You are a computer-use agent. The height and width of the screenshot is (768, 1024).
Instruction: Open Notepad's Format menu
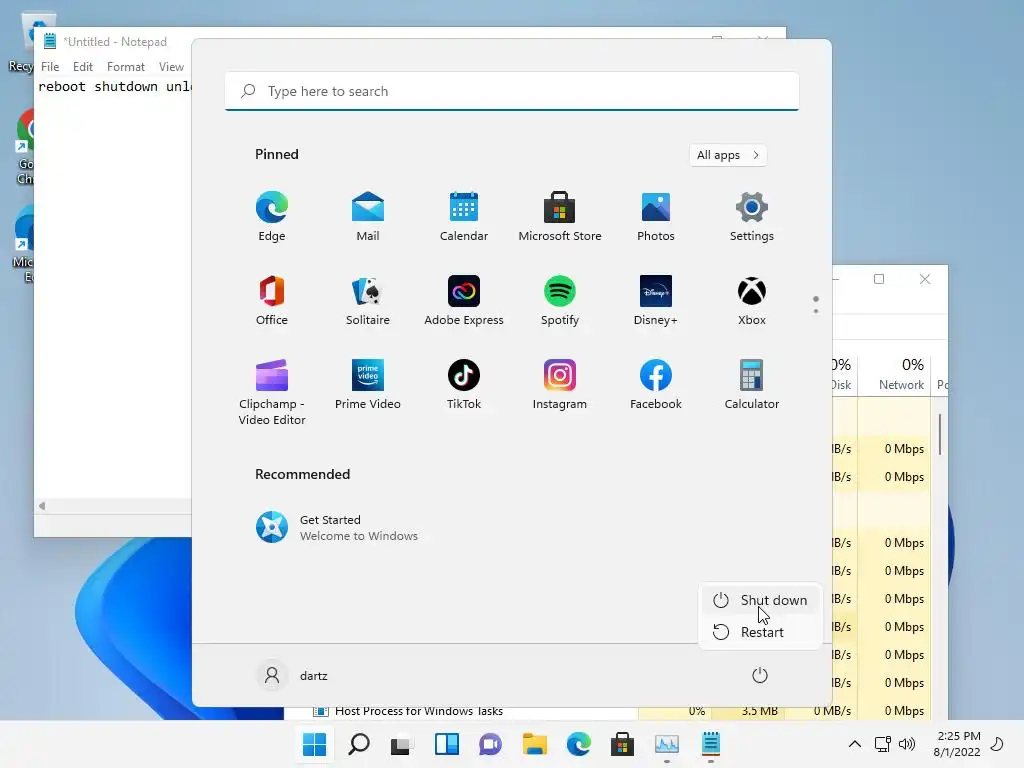coord(125,67)
